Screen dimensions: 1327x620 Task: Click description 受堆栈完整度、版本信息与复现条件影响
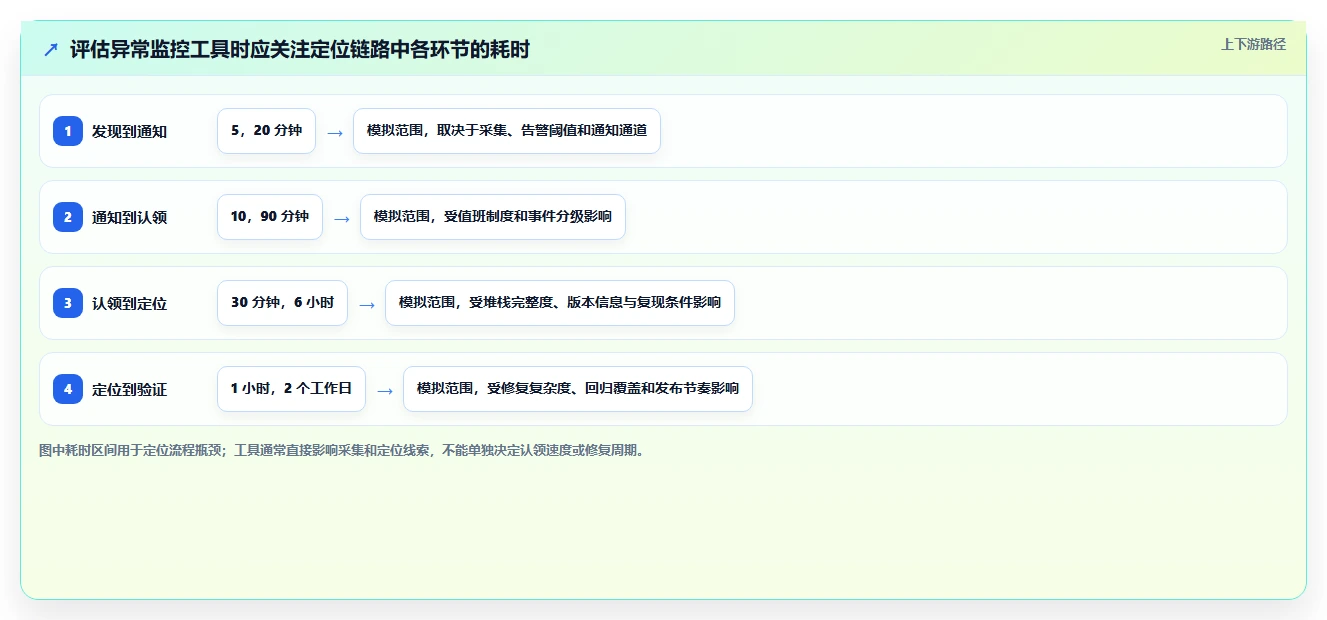coord(595,303)
